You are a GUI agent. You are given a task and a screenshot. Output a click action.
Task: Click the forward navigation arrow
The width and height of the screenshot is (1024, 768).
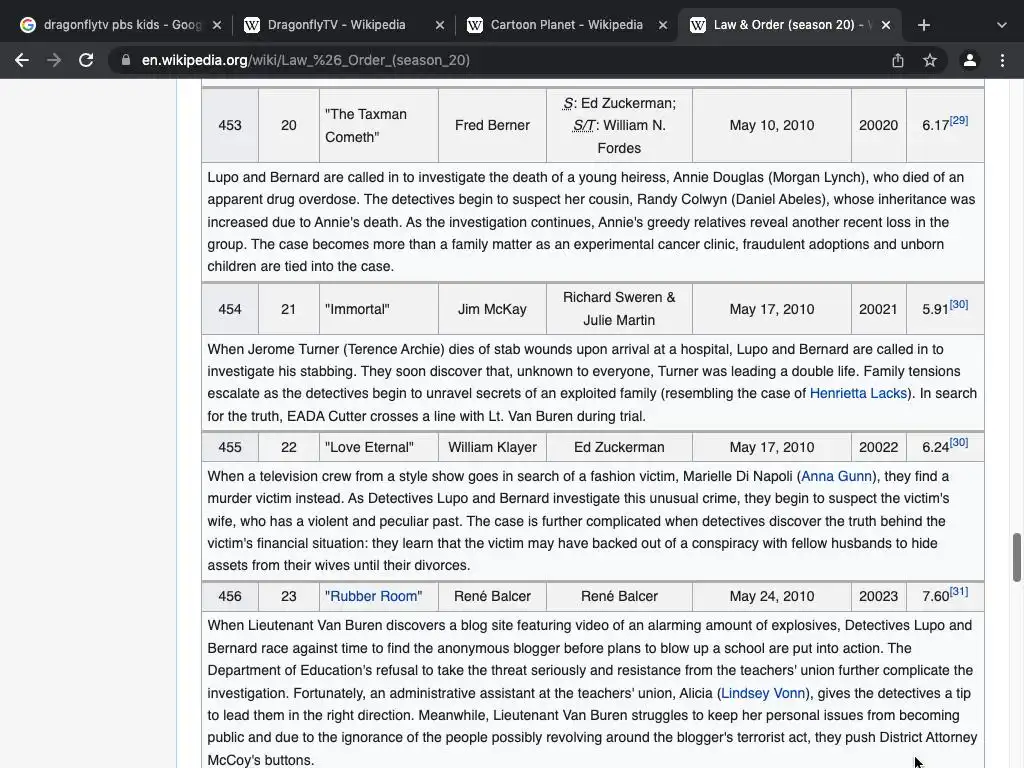tap(54, 60)
